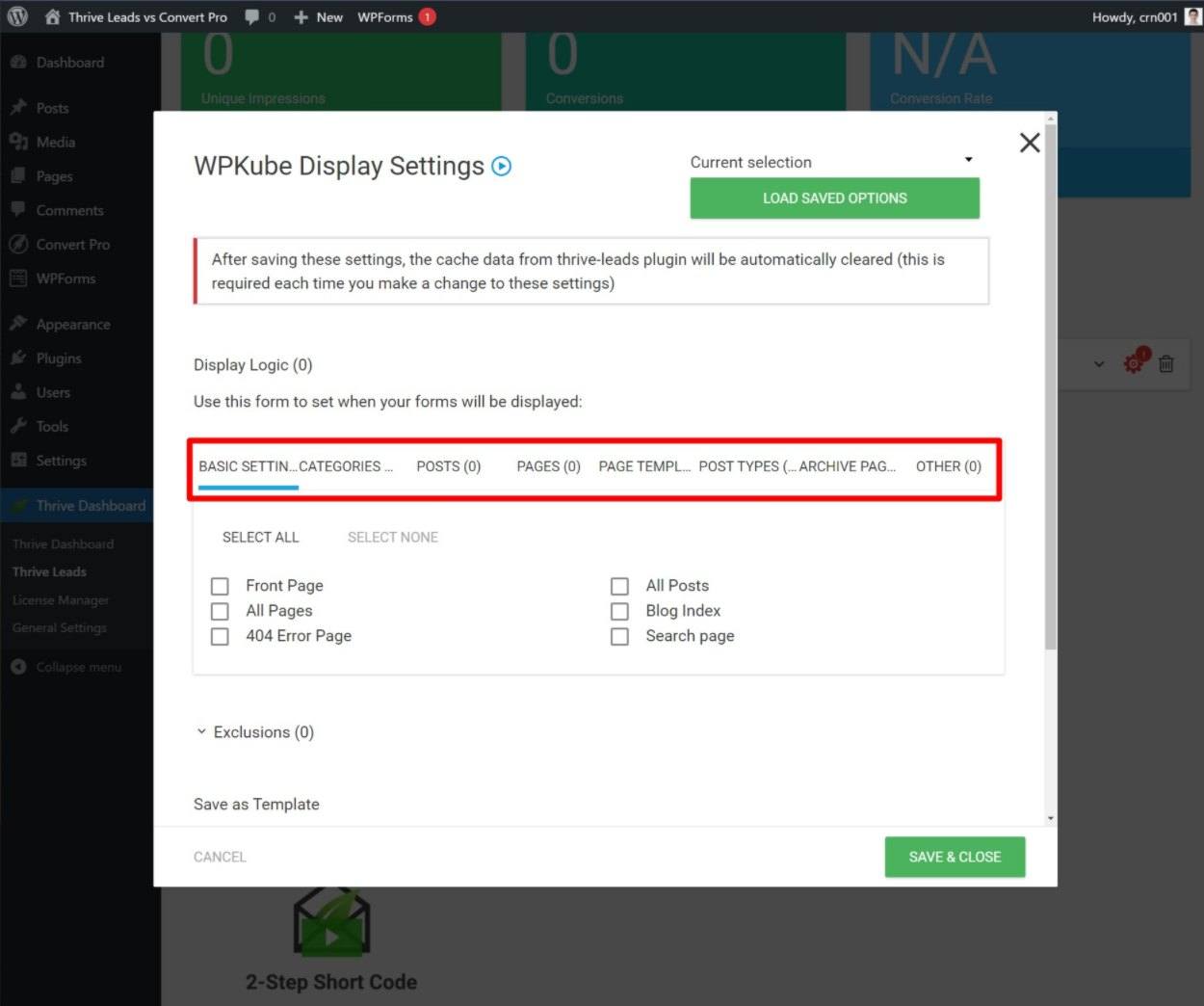Viewport: 1204px width, 1006px height.
Task: Check the Search page checkbox
Action: pos(619,636)
